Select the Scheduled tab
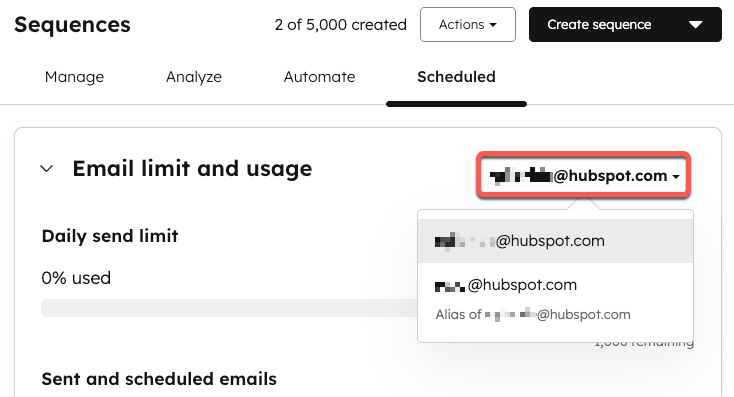 pos(456,77)
